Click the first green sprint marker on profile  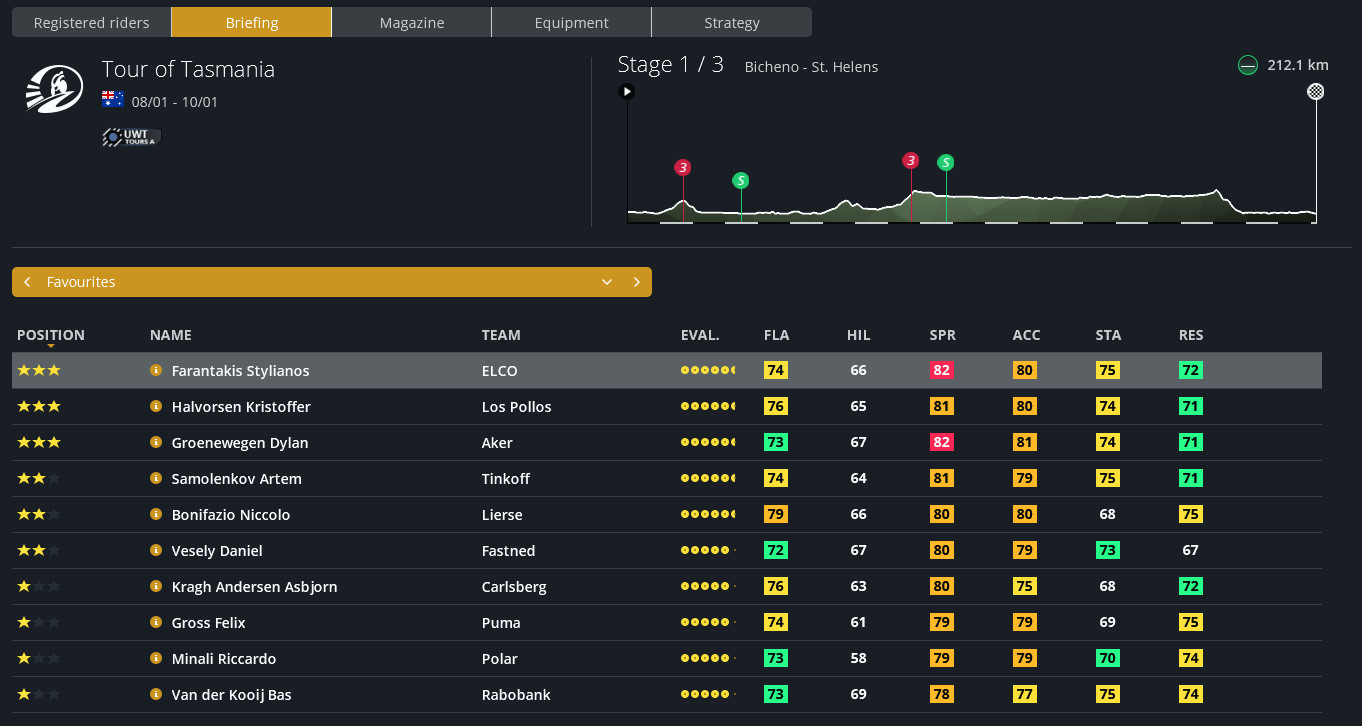click(740, 181)
